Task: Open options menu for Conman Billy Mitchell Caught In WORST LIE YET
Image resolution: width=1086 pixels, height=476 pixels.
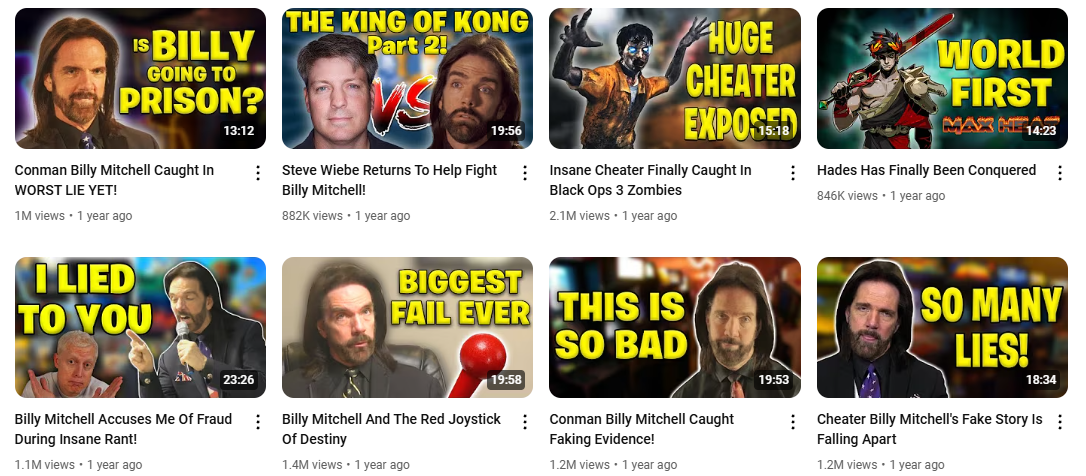Action: (258, 173)
